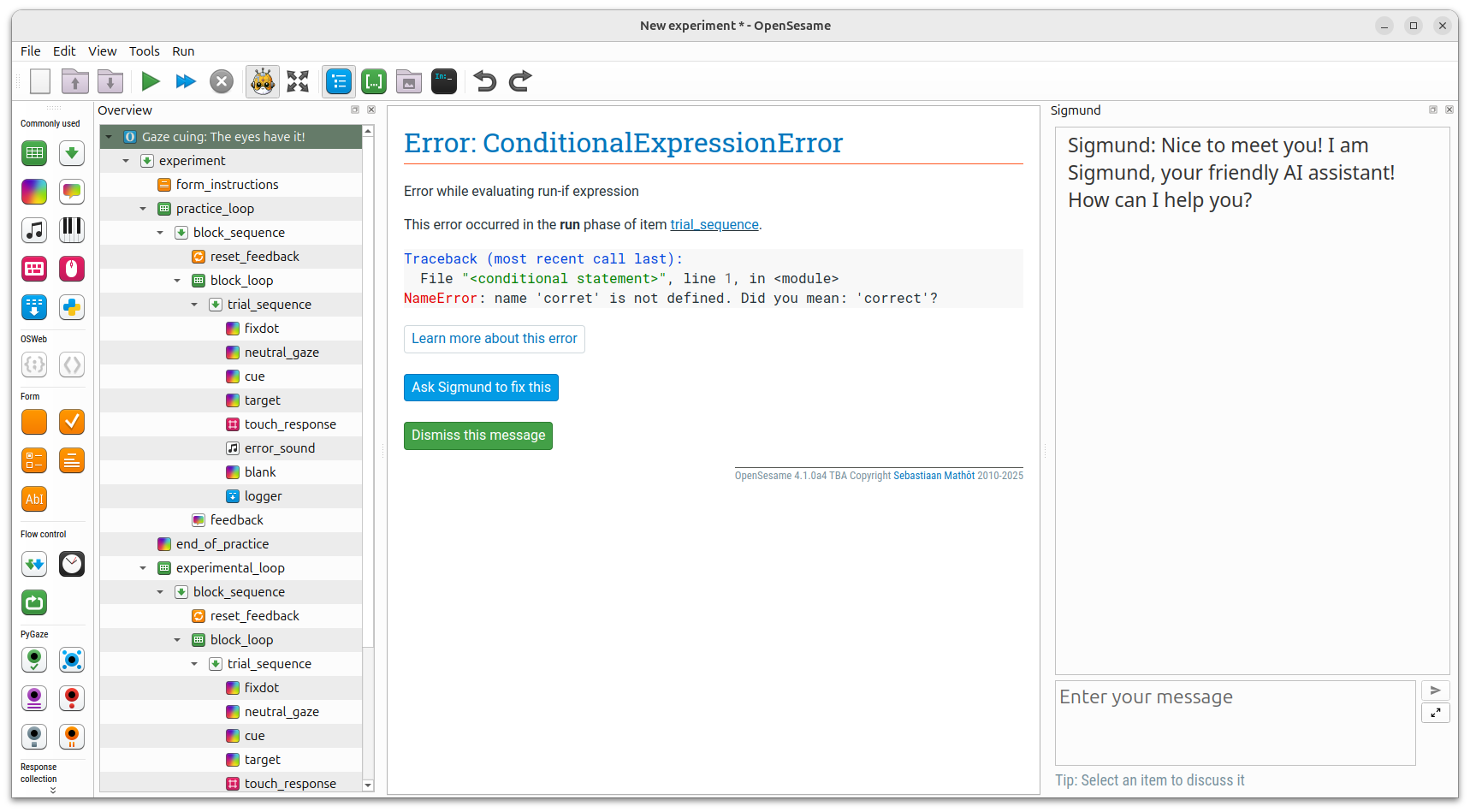Open the trial_sequence link in error message
The height and width of the screenshot is (812, 1470).
pos(714,224)
